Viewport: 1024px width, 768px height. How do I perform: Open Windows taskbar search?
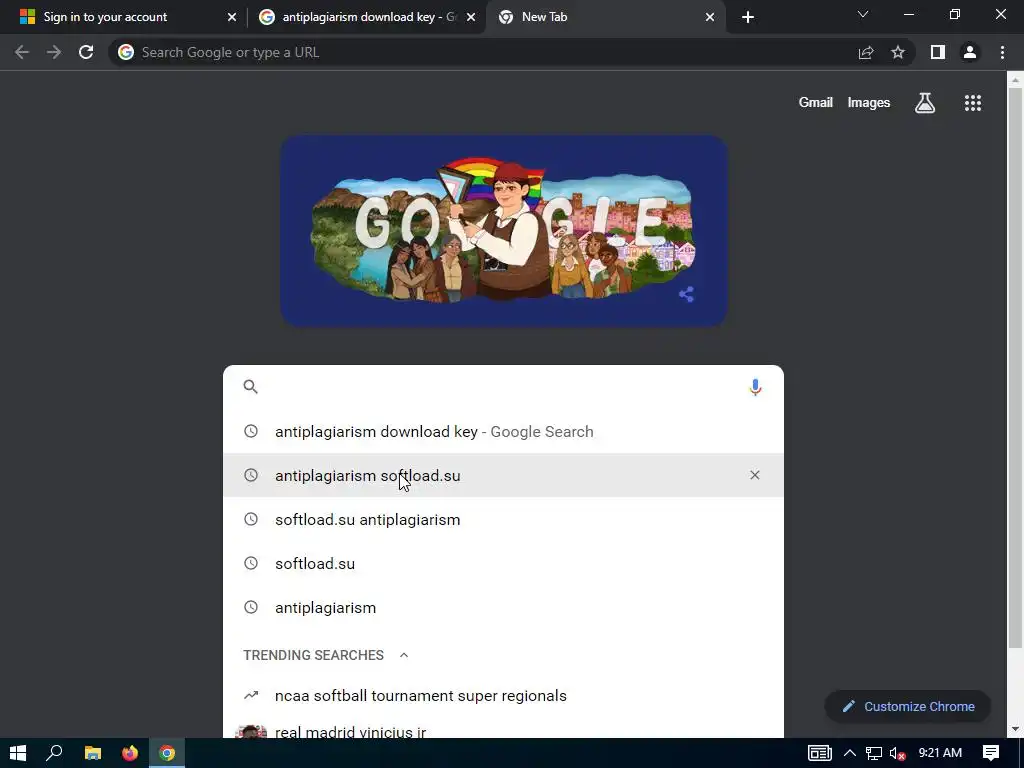pos(54,753)
